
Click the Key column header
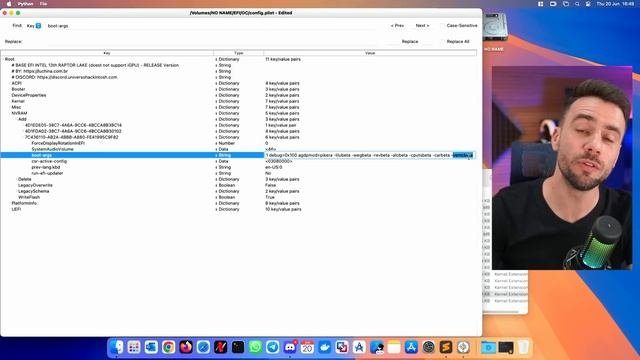point(107,53)
